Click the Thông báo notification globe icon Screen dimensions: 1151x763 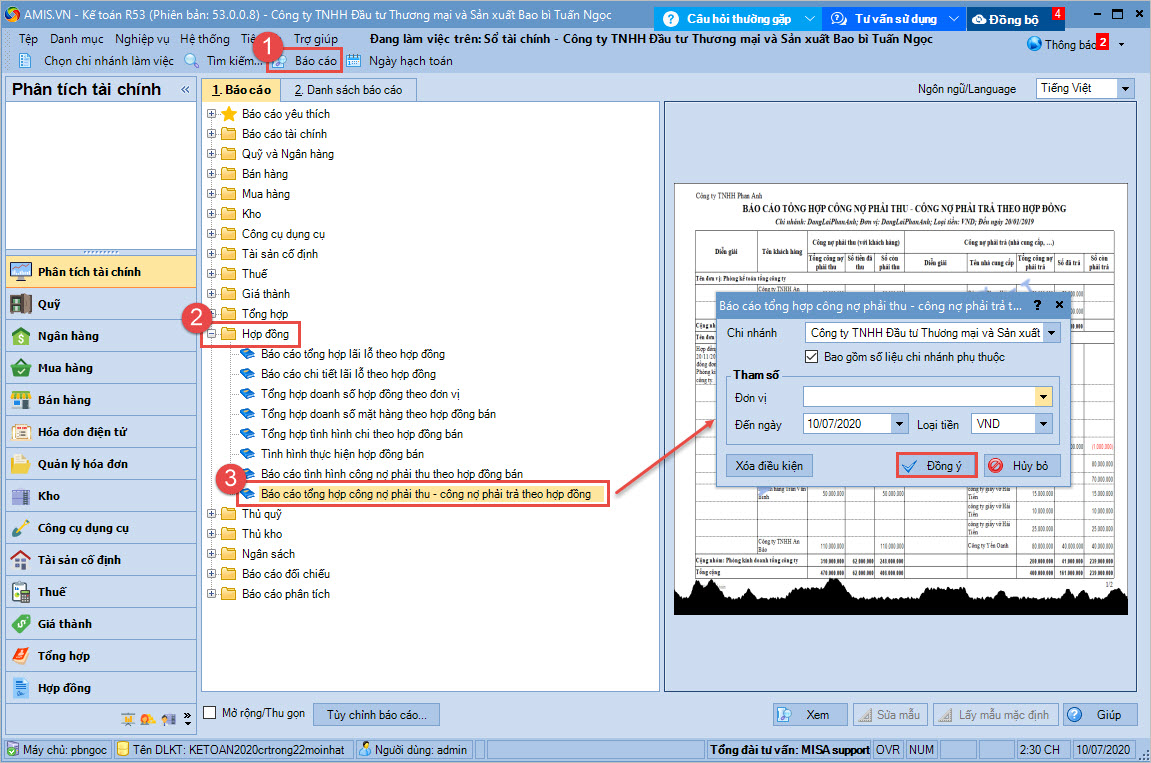[1035, 44]
